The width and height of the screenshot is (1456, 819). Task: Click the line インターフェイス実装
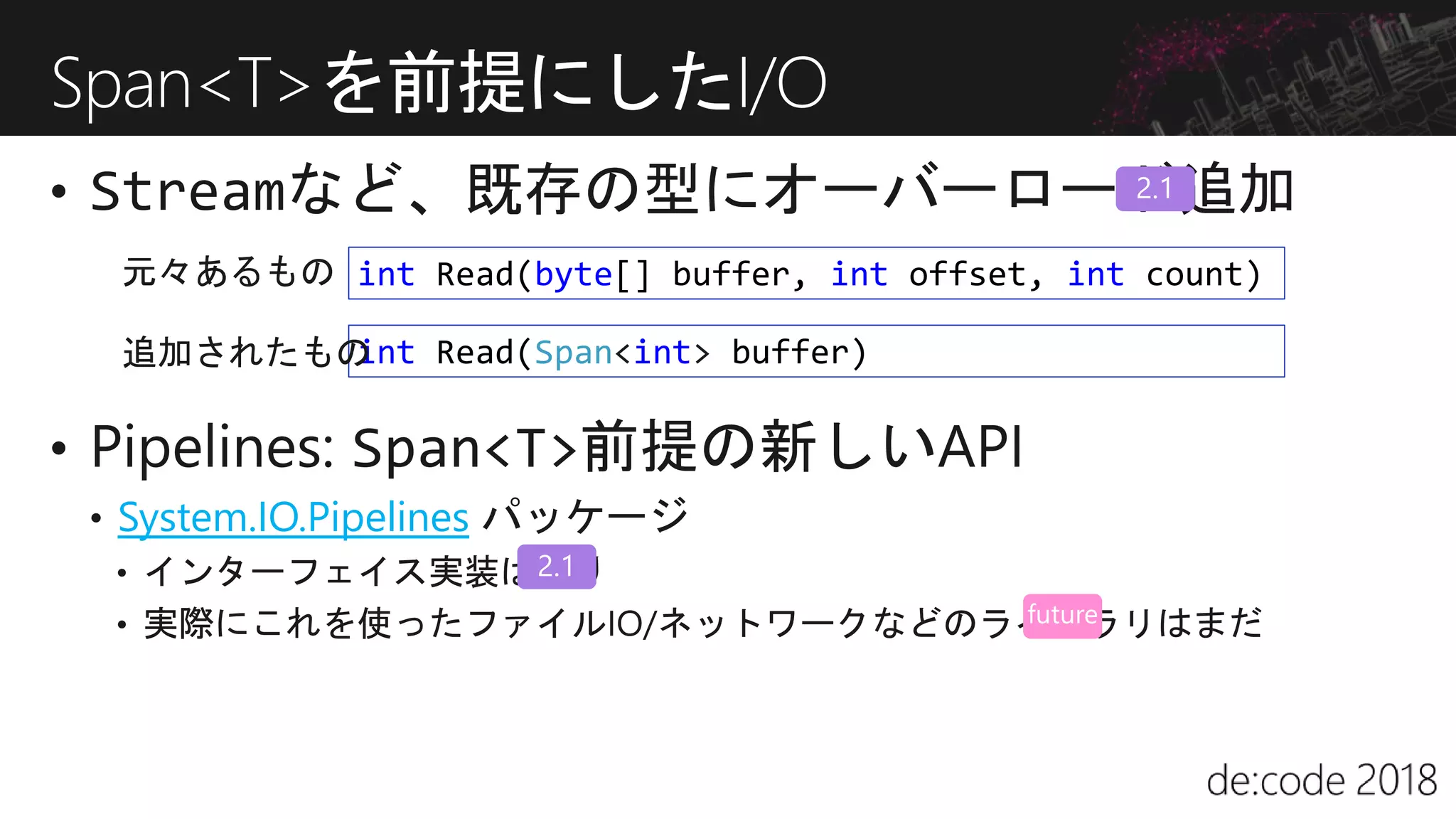point(373,571)
